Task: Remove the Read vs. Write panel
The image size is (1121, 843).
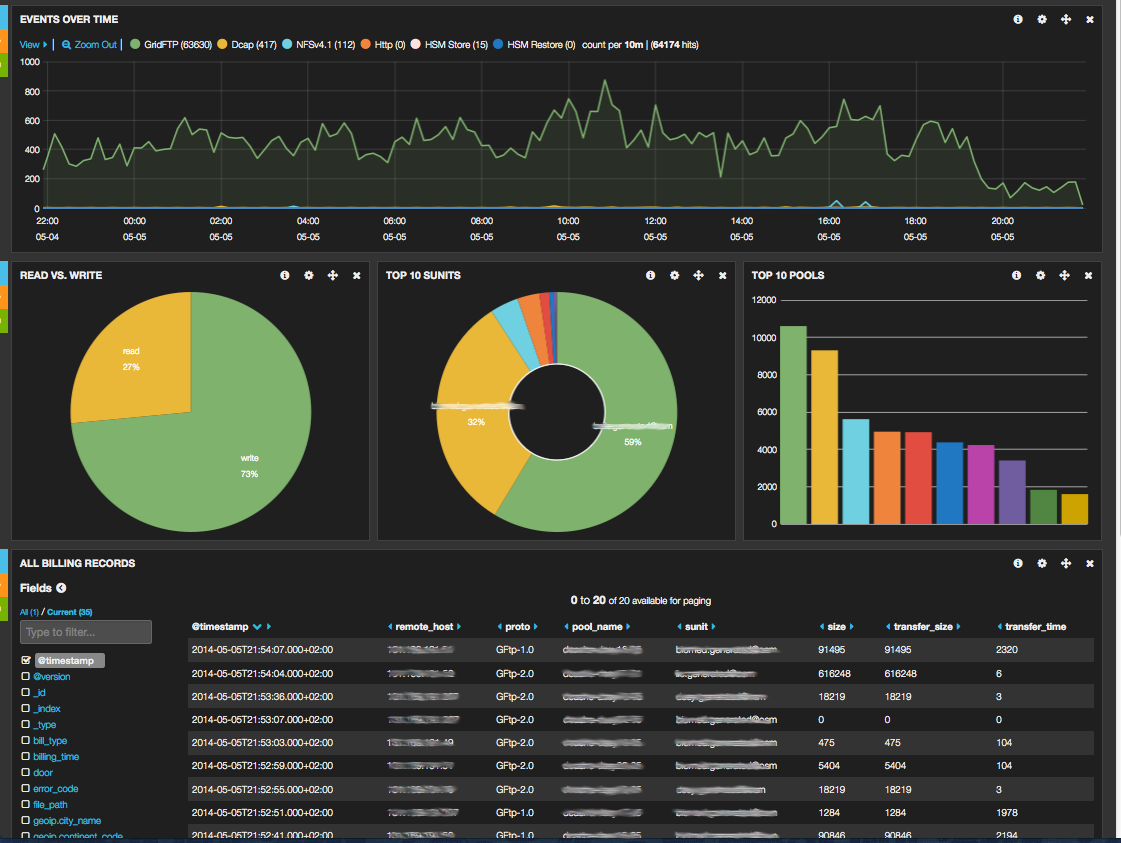Action: point(356,275)
